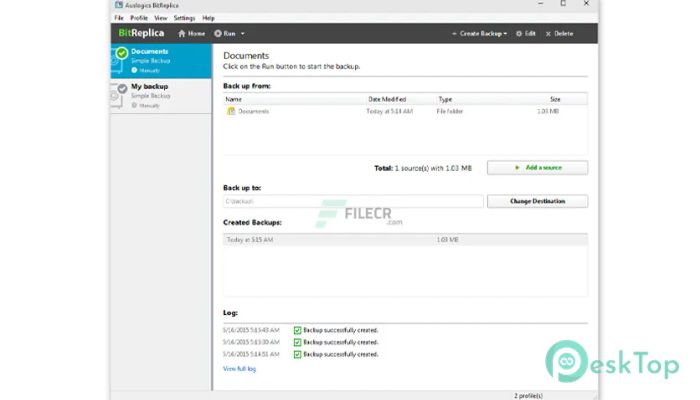700x400 pixels.
Task: Sort sources by Type column
Action: coord(445,99)
